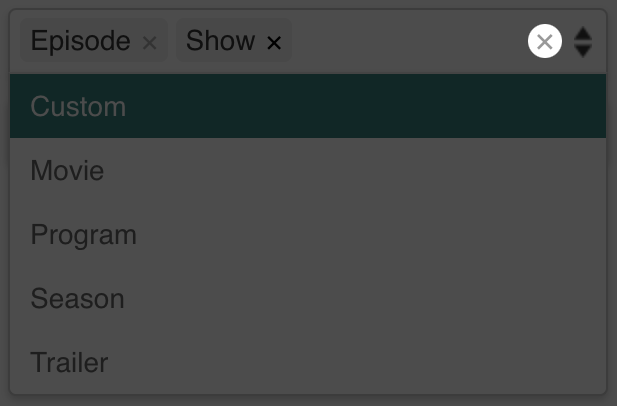Deselect Show by clicking its black cross
This screenshot has height=406, width=617.
click(274, 42)
